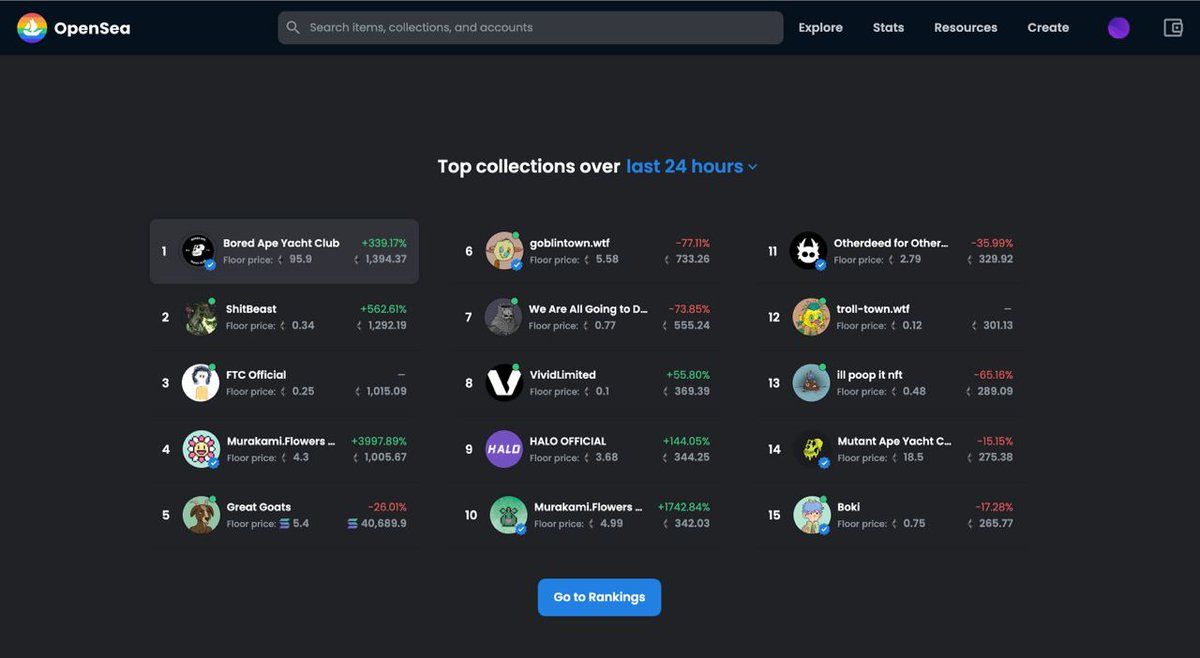
Task: Open the troll-town.wtf collection name
Action: coord(873,309)
